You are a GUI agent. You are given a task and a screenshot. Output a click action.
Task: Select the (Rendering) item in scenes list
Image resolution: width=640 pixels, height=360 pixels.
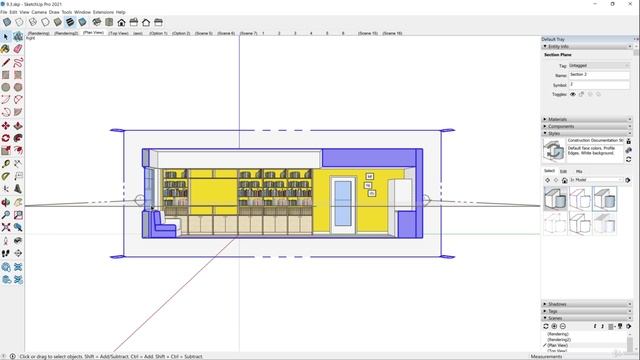558,334
